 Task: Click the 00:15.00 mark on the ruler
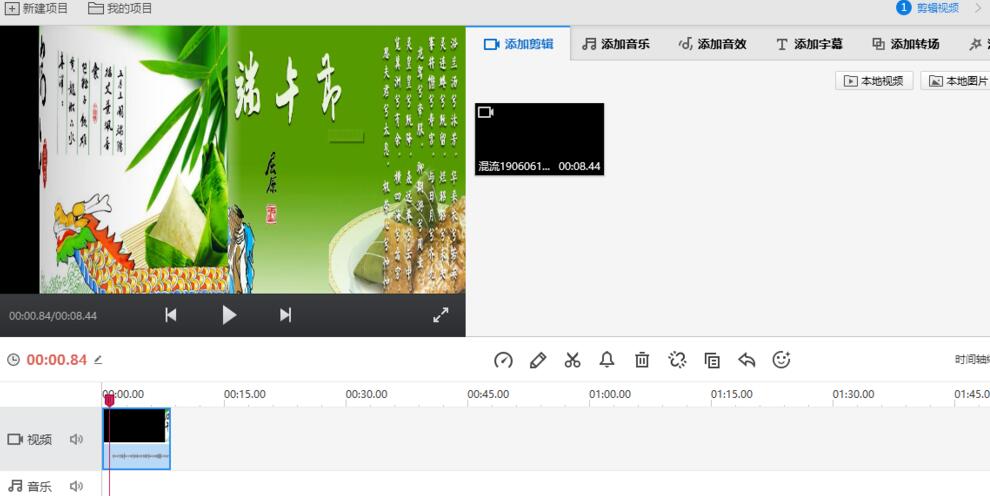point(245,394)
